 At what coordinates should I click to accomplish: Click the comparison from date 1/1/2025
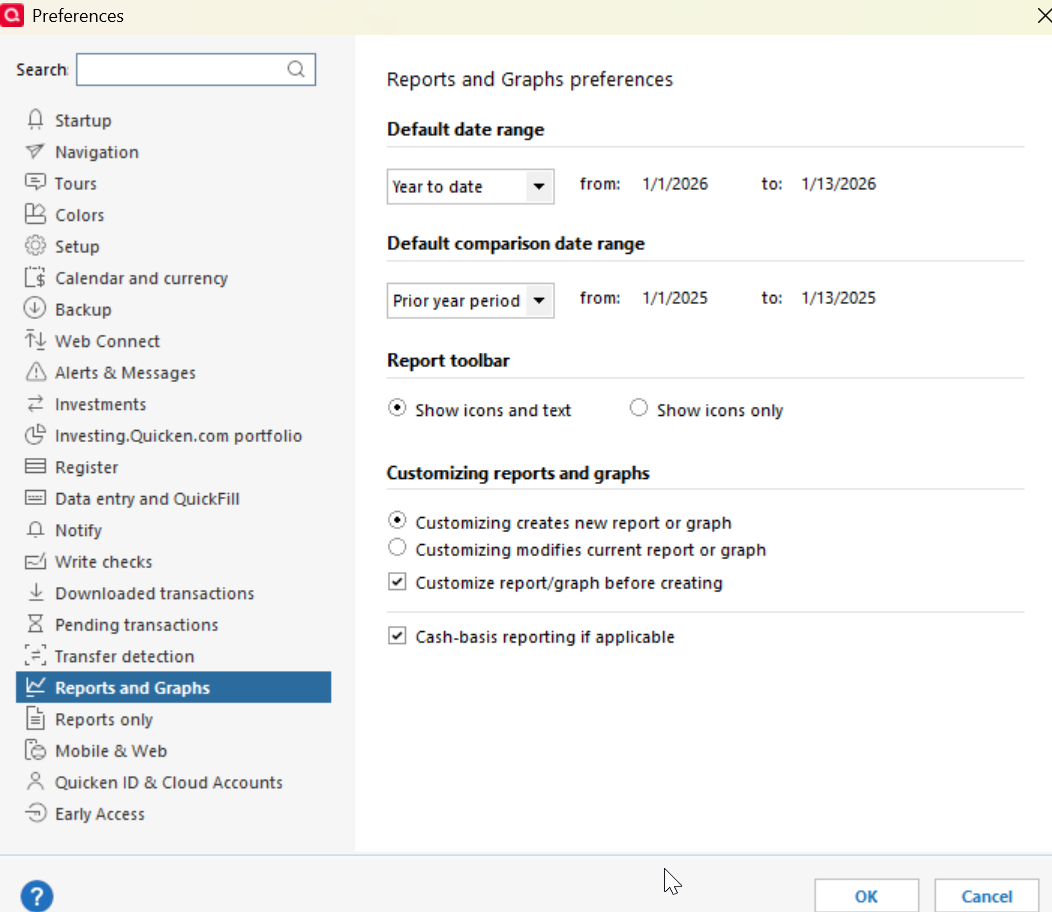pyautogui.click(x=675, y=298)
